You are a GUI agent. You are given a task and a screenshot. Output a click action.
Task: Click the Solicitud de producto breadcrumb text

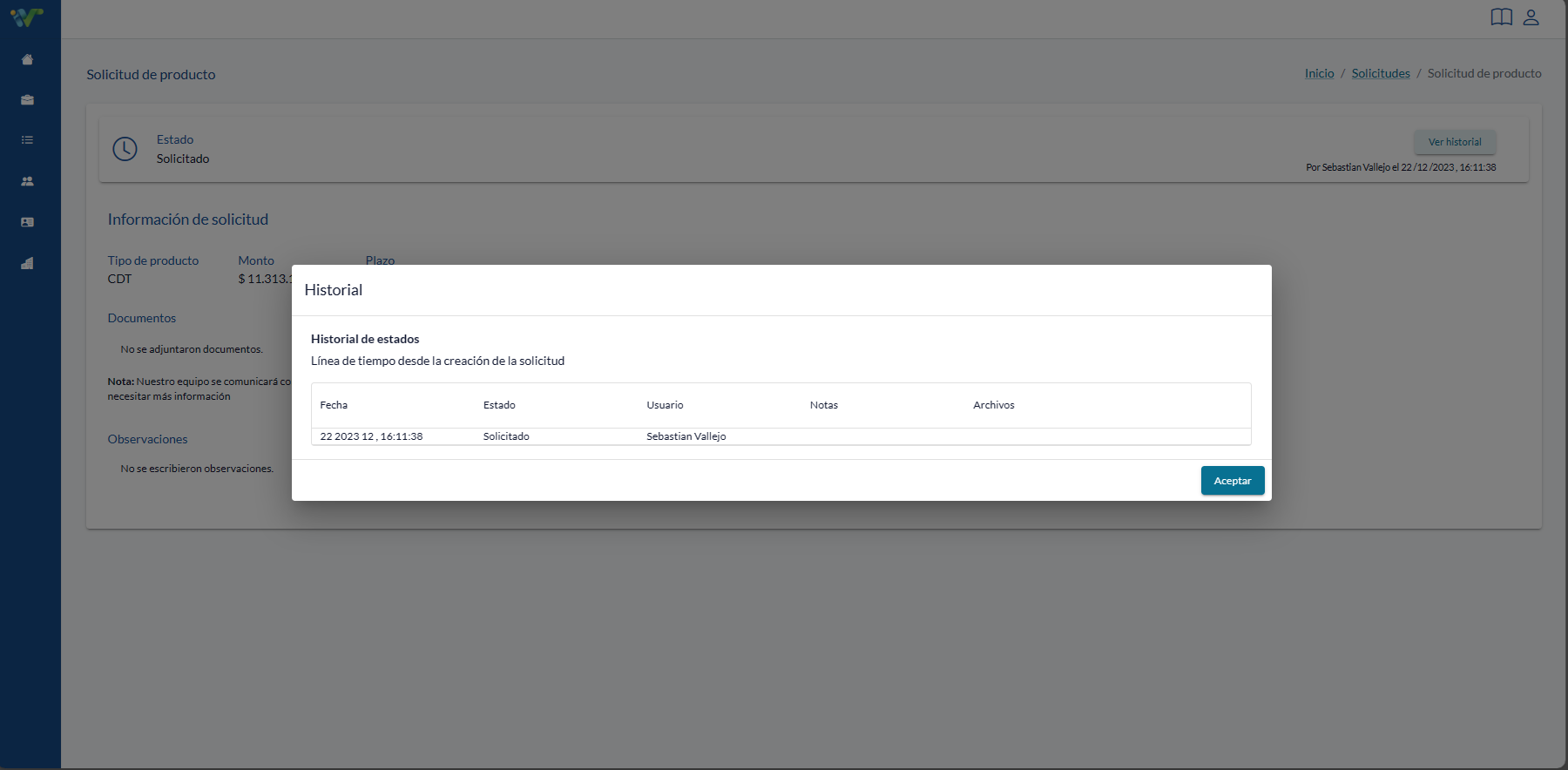click(x=1484, y=73)
